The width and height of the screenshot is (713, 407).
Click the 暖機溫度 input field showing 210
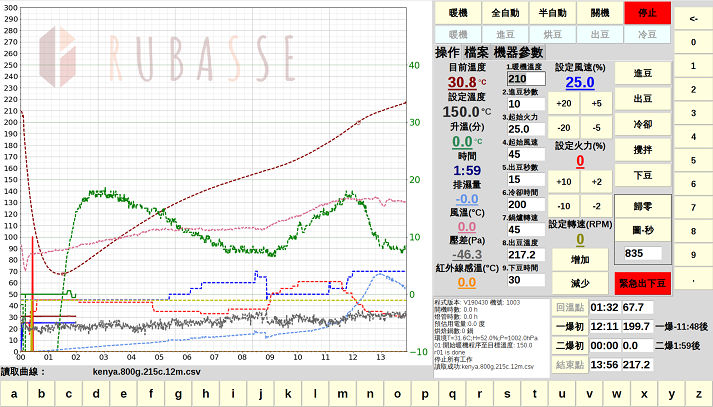coord(525,79)
